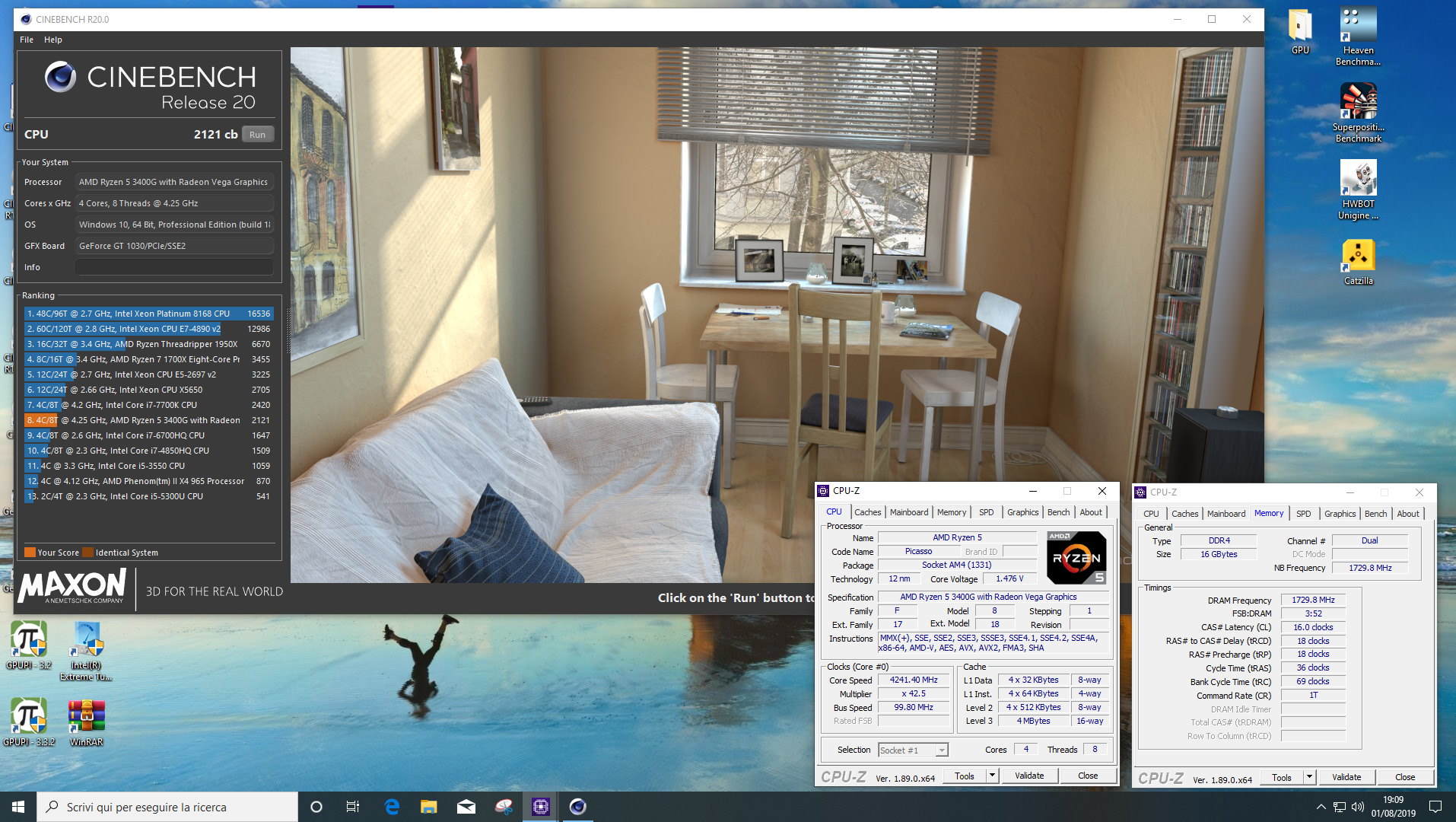Select AMD Ryzen 5 3400G ranking row
Viewport: 1456px width, 822px height.
coord(148,420)
